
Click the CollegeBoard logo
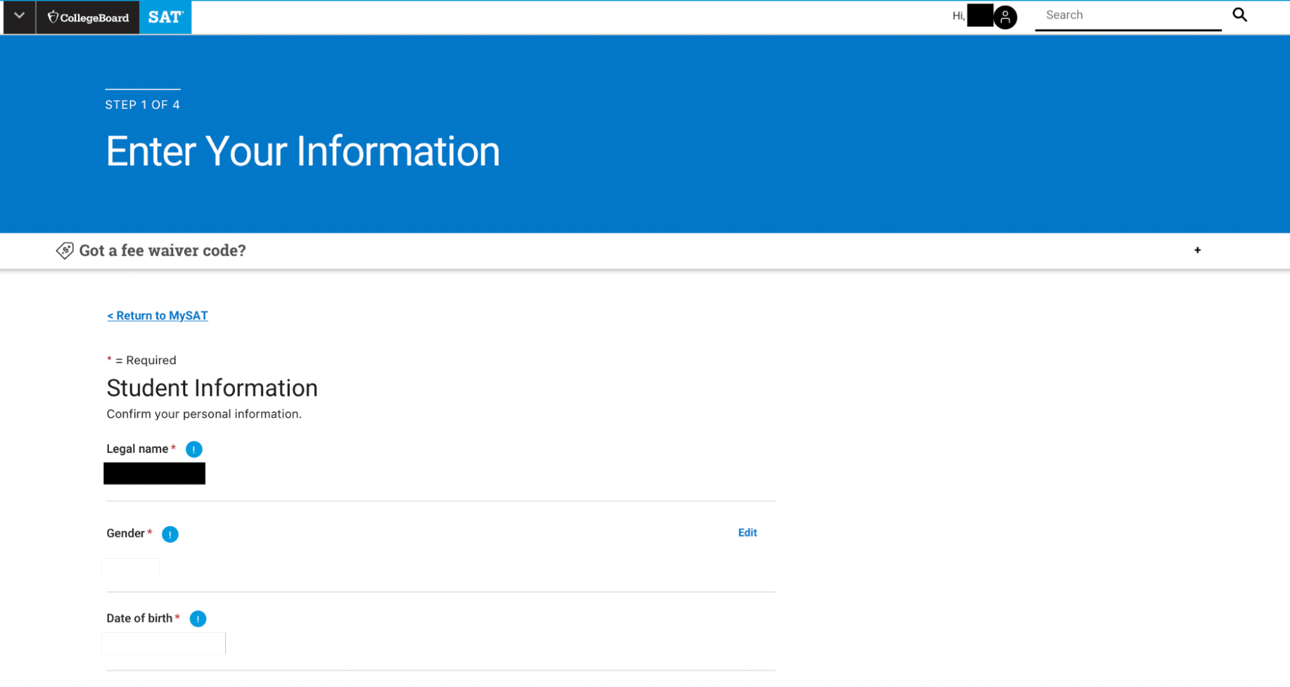pyautogui.click(x=88, y=17)
